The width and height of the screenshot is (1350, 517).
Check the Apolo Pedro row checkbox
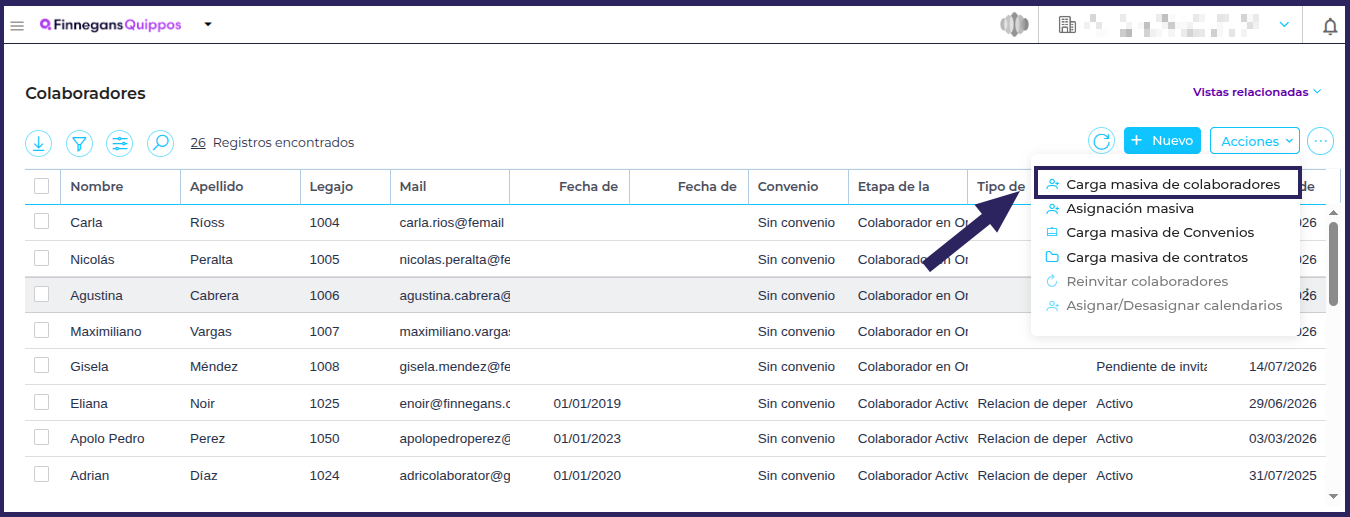point(42,438)
